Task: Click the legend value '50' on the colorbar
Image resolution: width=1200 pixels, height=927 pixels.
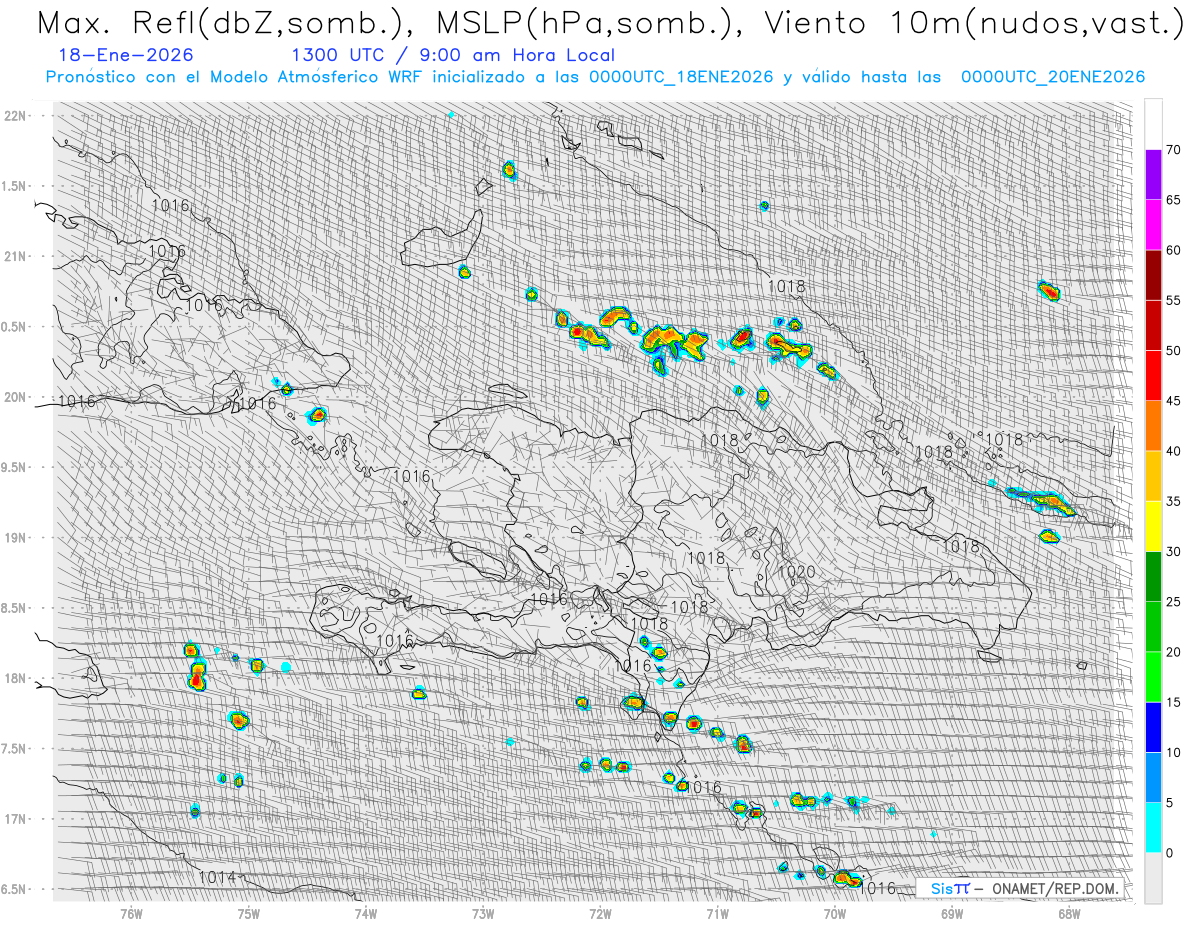Action: [1174, 351]
